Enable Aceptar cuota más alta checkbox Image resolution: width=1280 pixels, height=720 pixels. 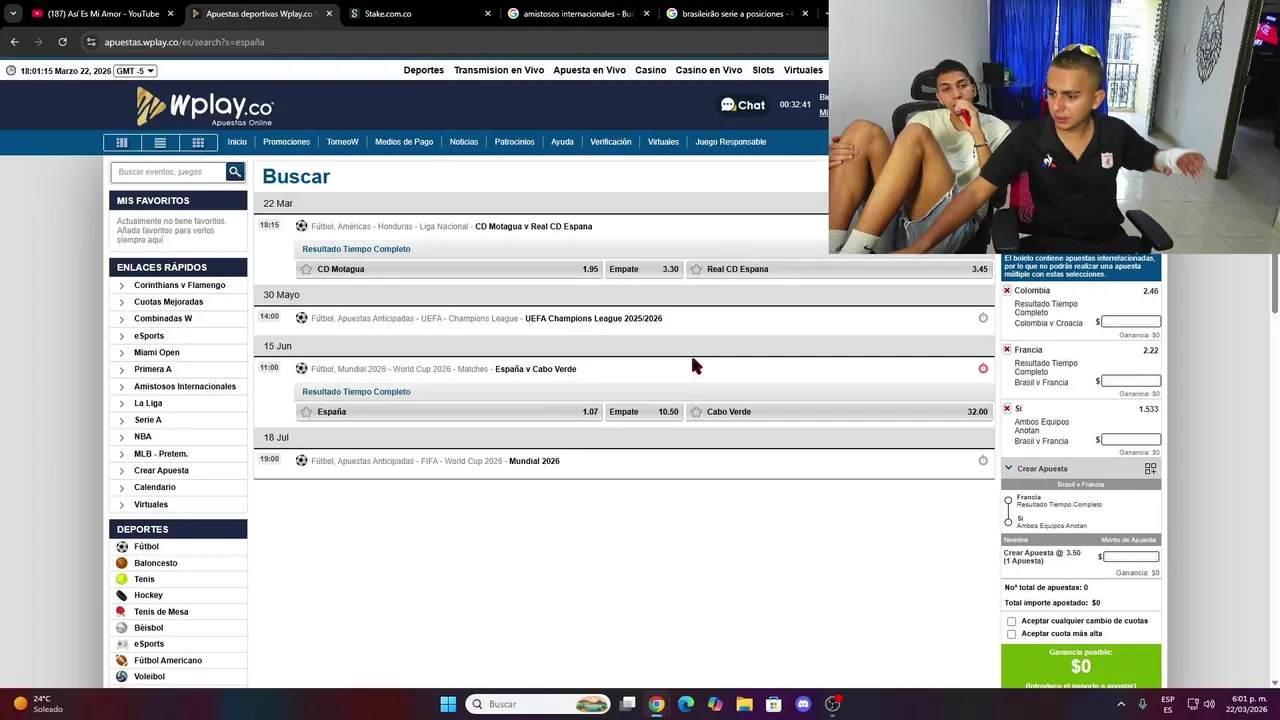pos(1011,634)
